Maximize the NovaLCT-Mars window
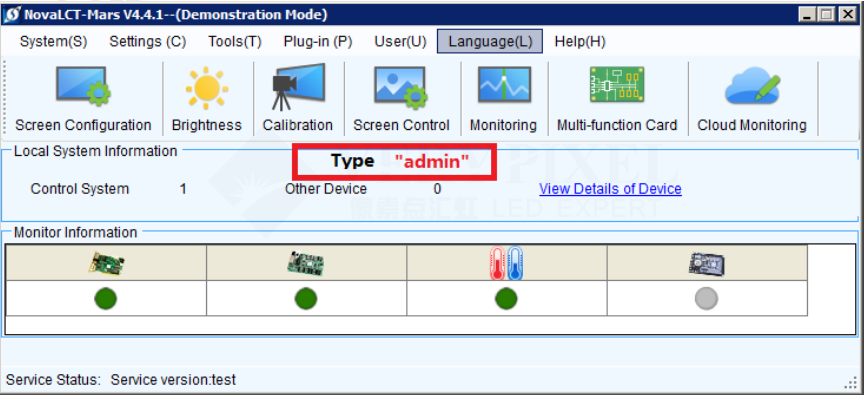Viewport: 865px width, 395px height. pos(826,15)
